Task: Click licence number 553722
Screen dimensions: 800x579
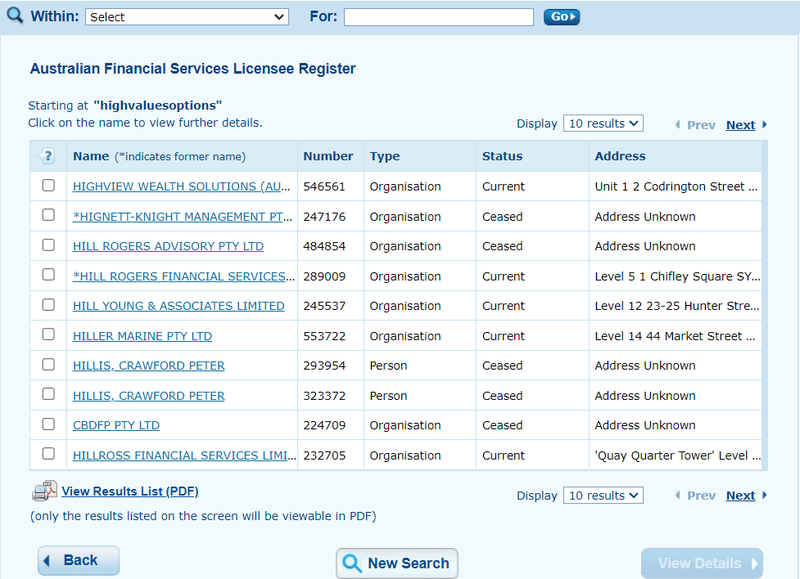Action: click(324, 336)
